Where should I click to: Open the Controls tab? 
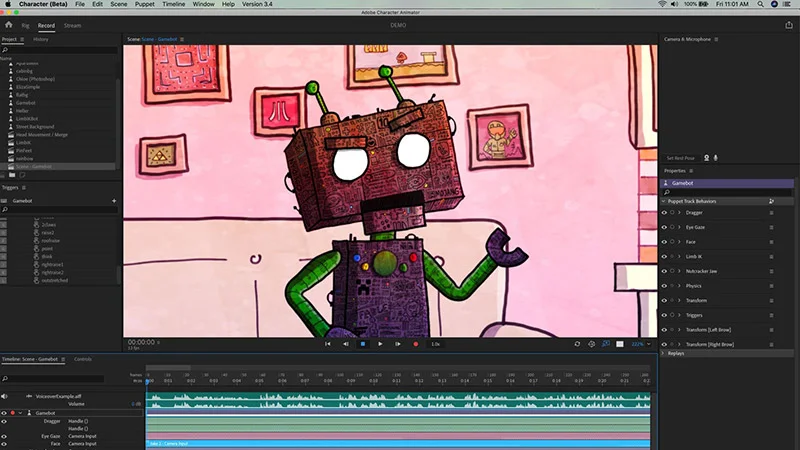tap(83, 359)
